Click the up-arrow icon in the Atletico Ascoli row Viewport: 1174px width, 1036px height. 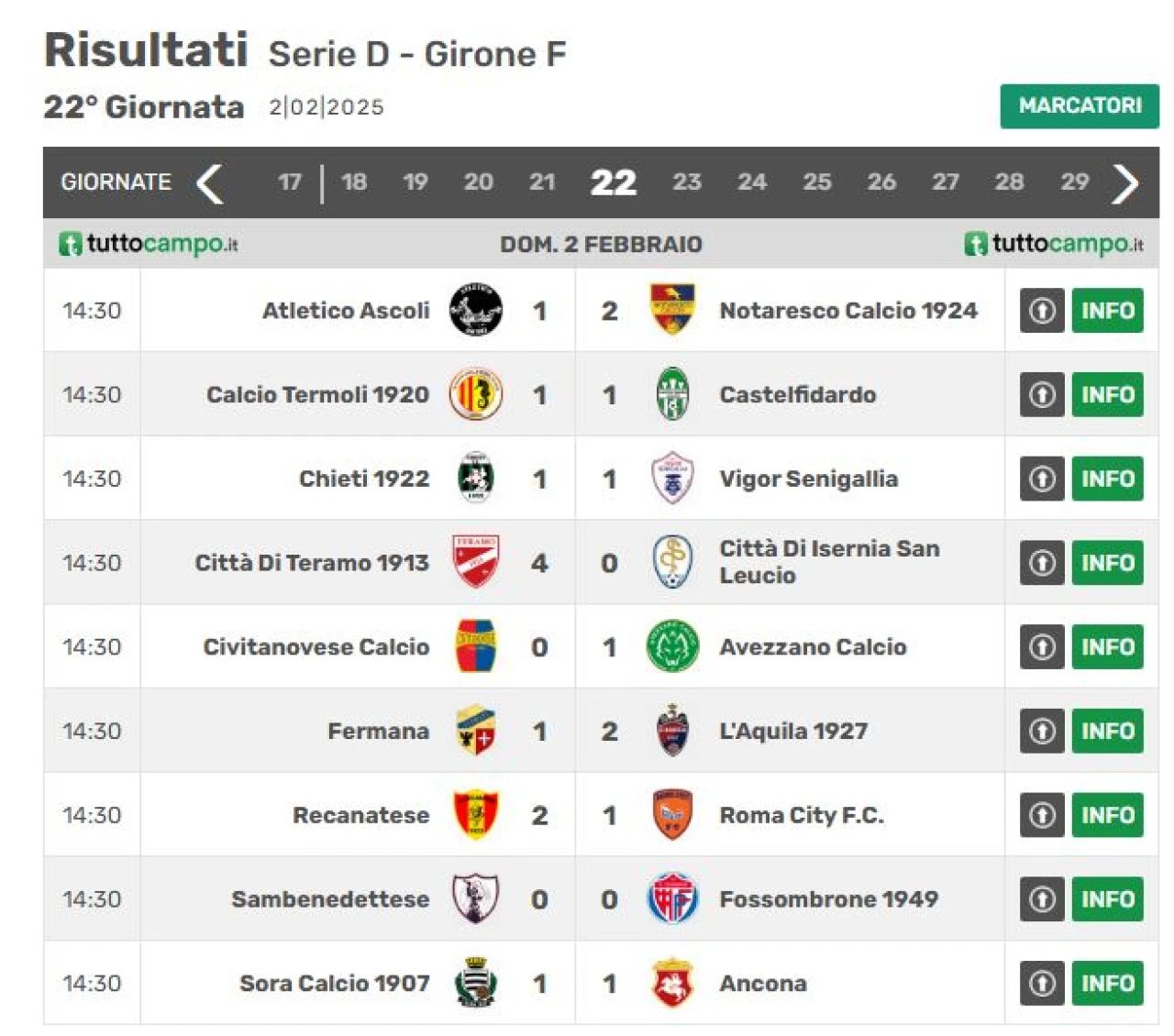pyautogui.click(x=1042, y=311)
